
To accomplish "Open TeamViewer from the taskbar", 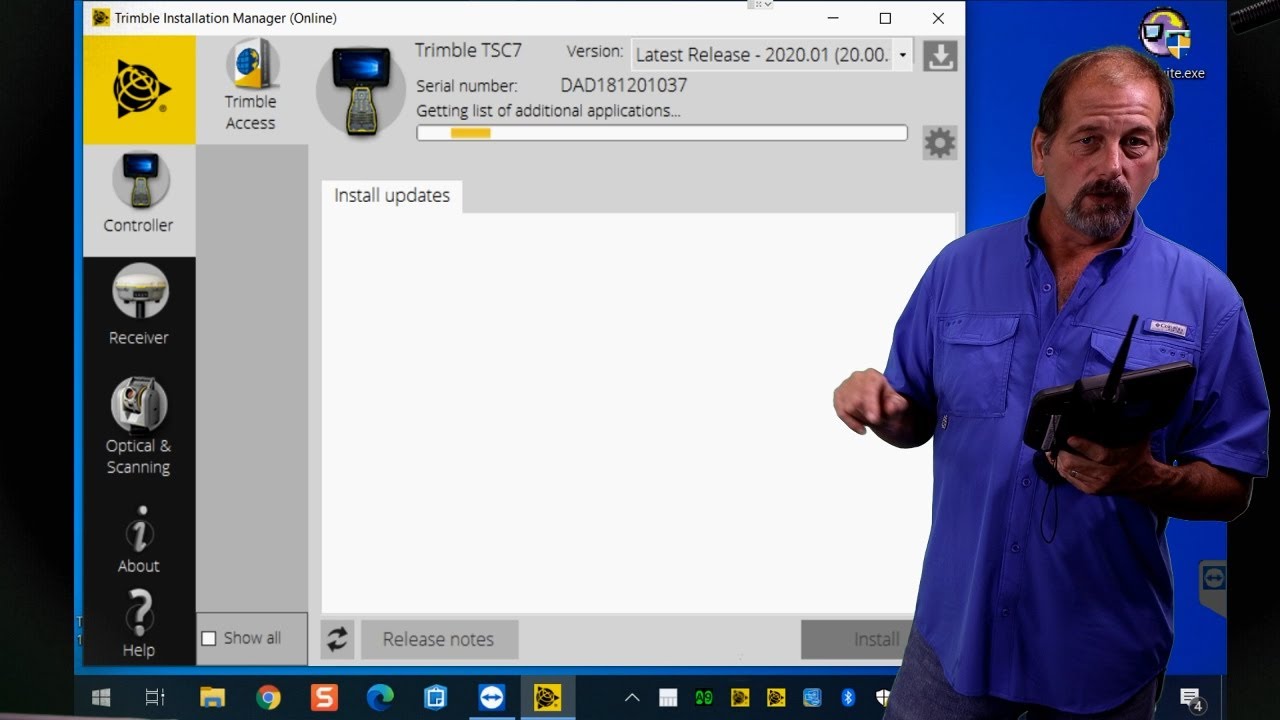I will tap(492, 698).
